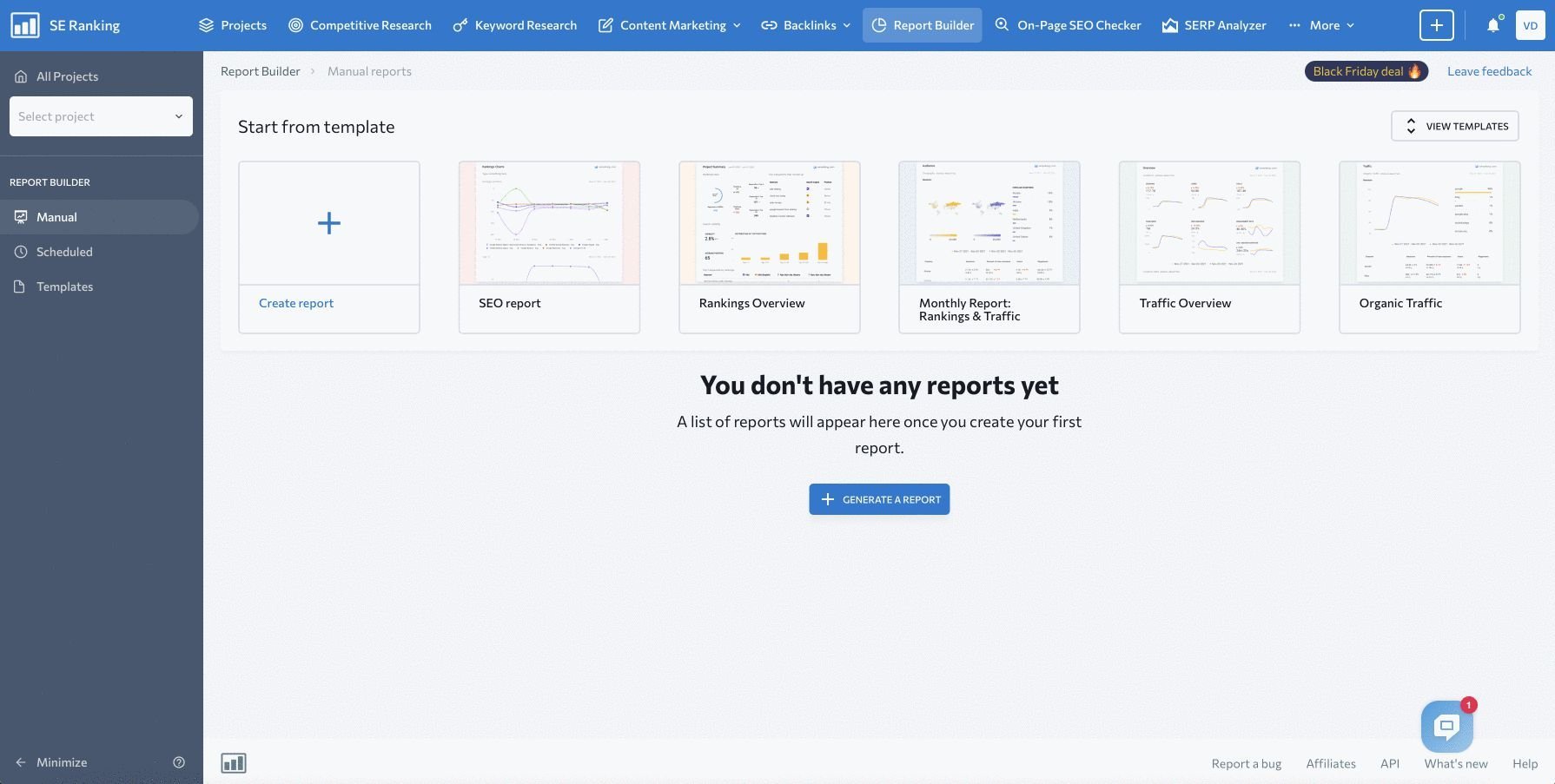
Task: Open the VD user profile avatar
Action: 1531,25
